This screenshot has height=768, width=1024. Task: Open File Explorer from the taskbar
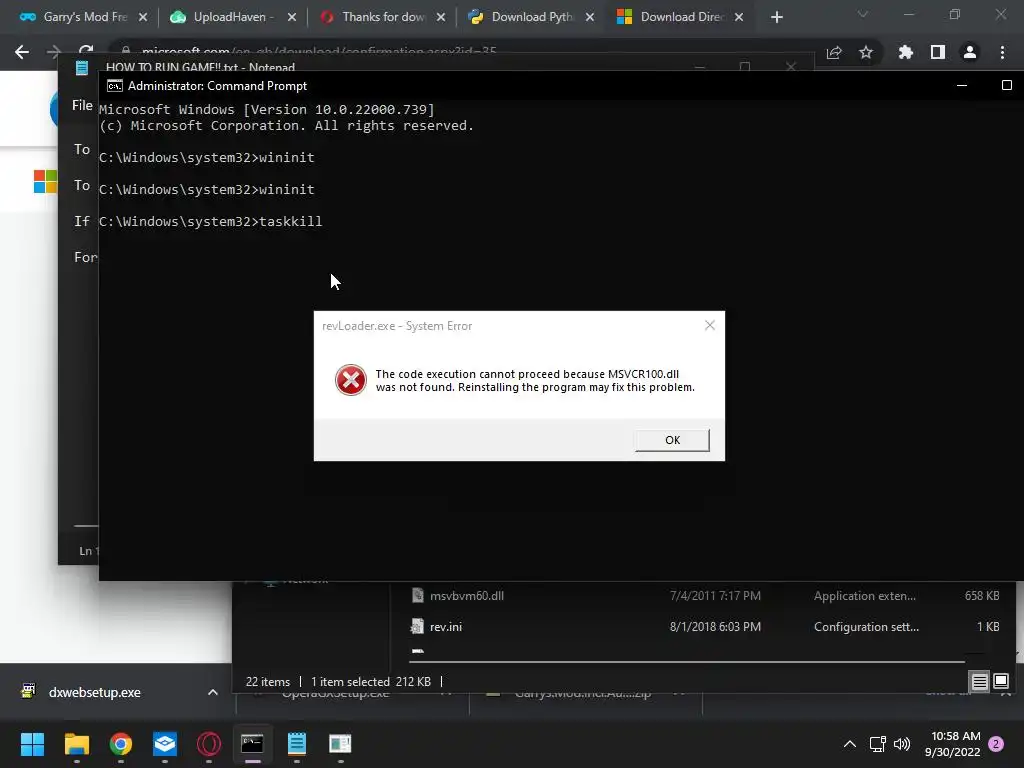(76, 744)
